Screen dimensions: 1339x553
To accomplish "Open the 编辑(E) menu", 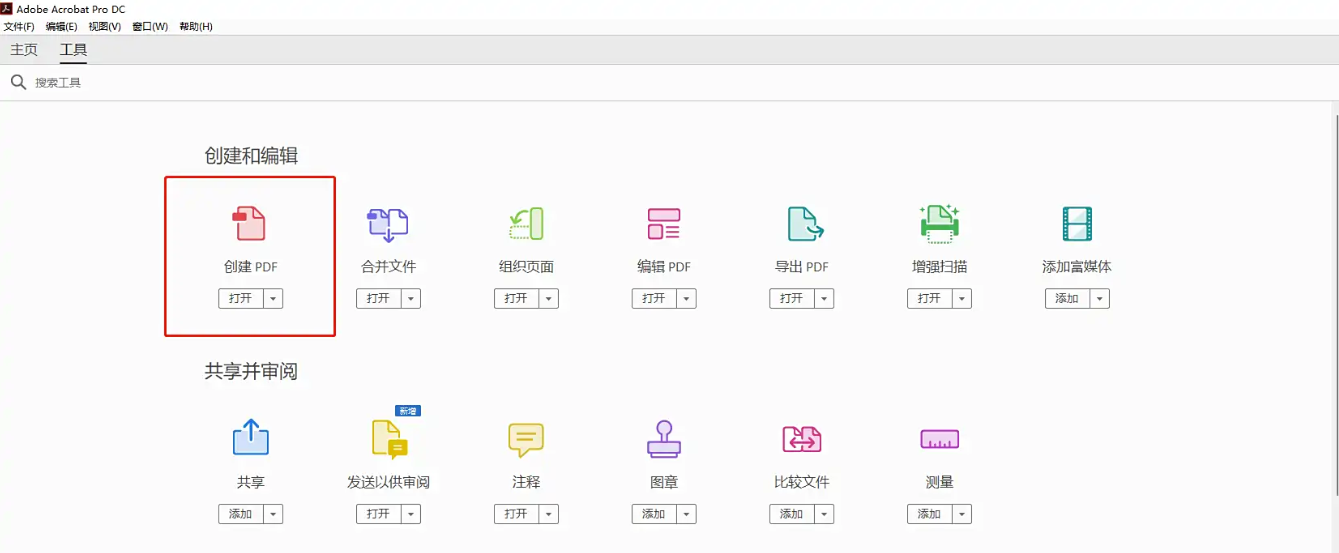I will pyautogui.click(x=61, y=26).
